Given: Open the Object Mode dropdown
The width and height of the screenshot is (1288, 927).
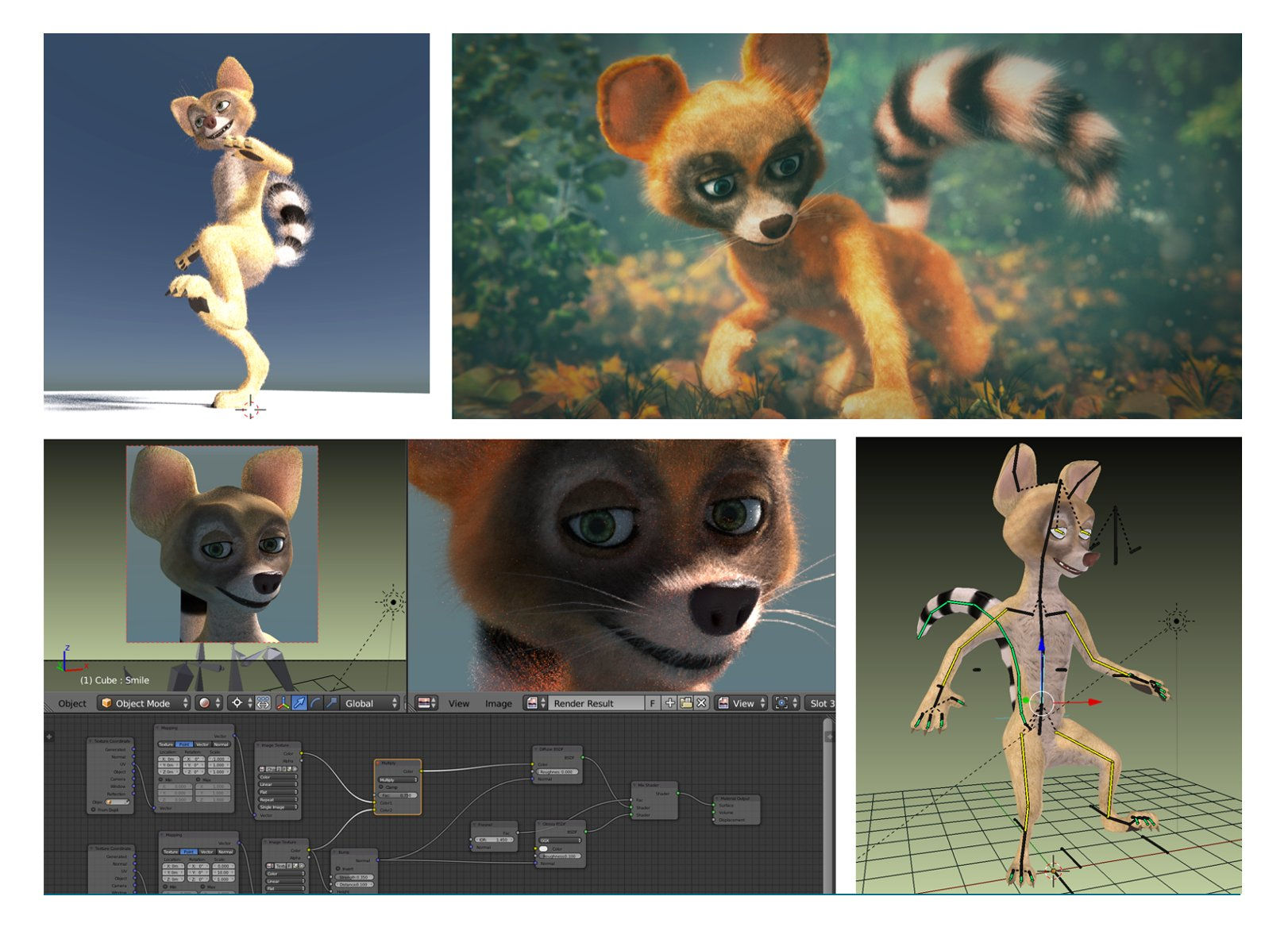Looking at the screenshot, I should tap(144, 703).
